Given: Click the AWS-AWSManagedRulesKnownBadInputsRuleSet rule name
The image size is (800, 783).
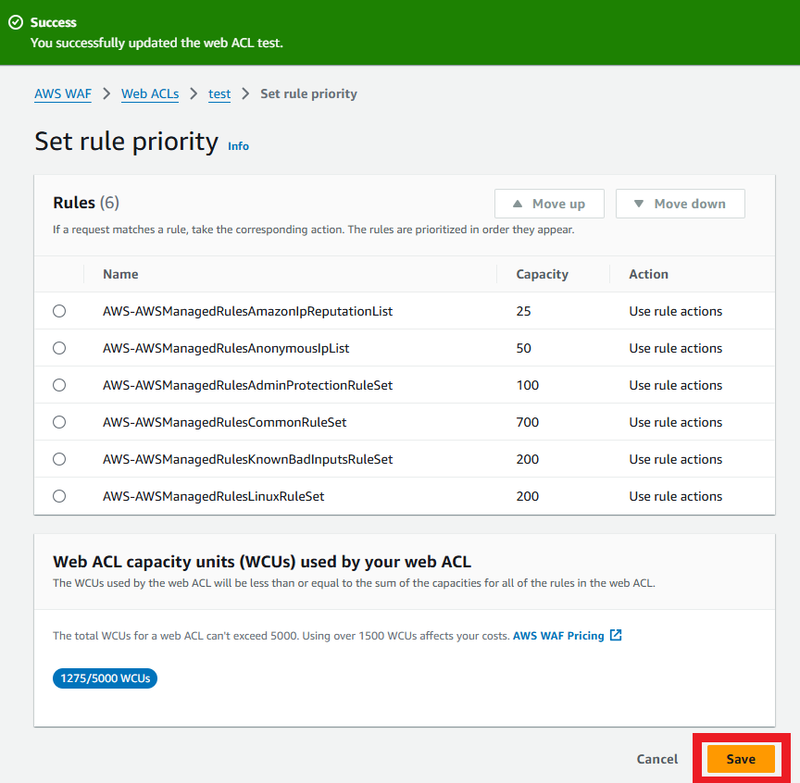Looking at the screenshot, I should pos(247,460).
